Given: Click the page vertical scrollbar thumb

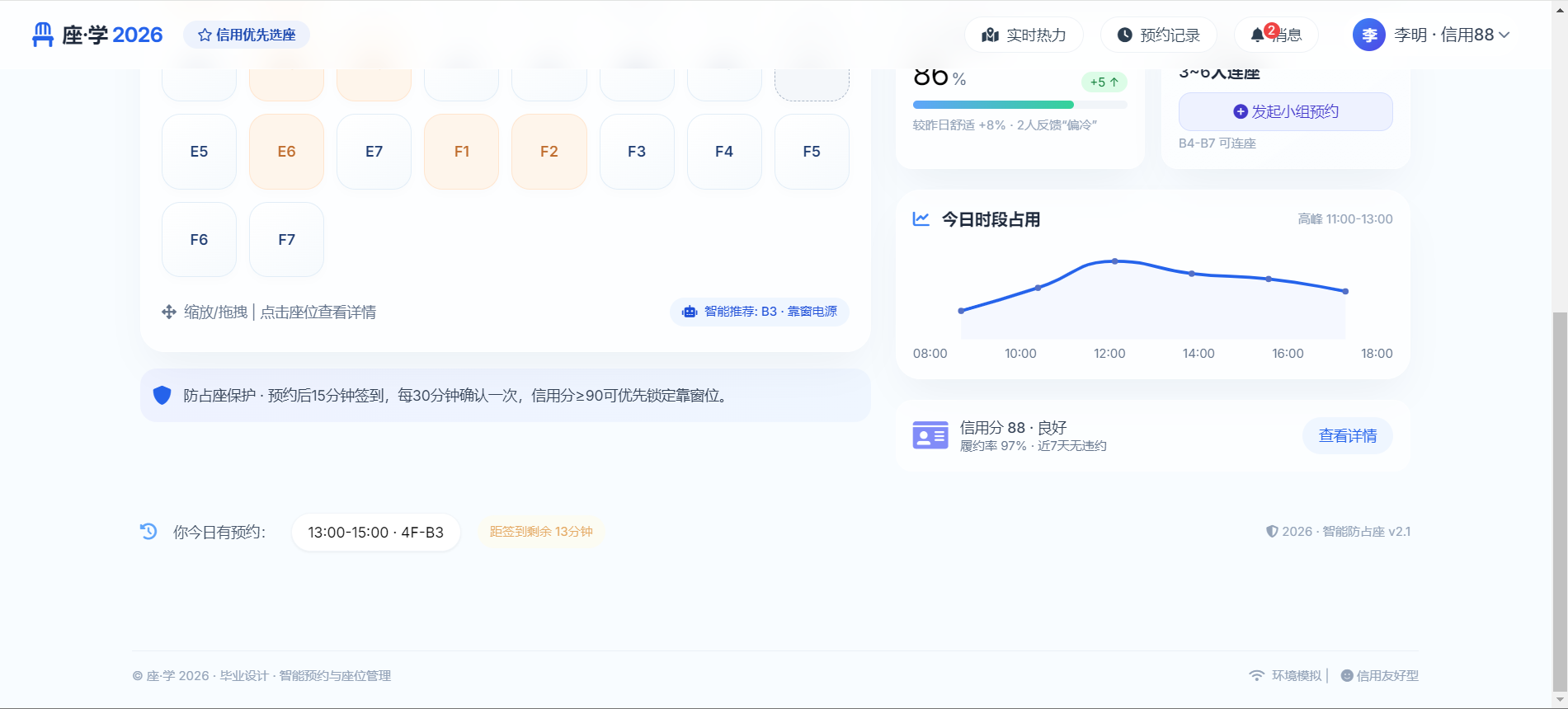Looking at the screenshot, I should (x=1560, y=501).
